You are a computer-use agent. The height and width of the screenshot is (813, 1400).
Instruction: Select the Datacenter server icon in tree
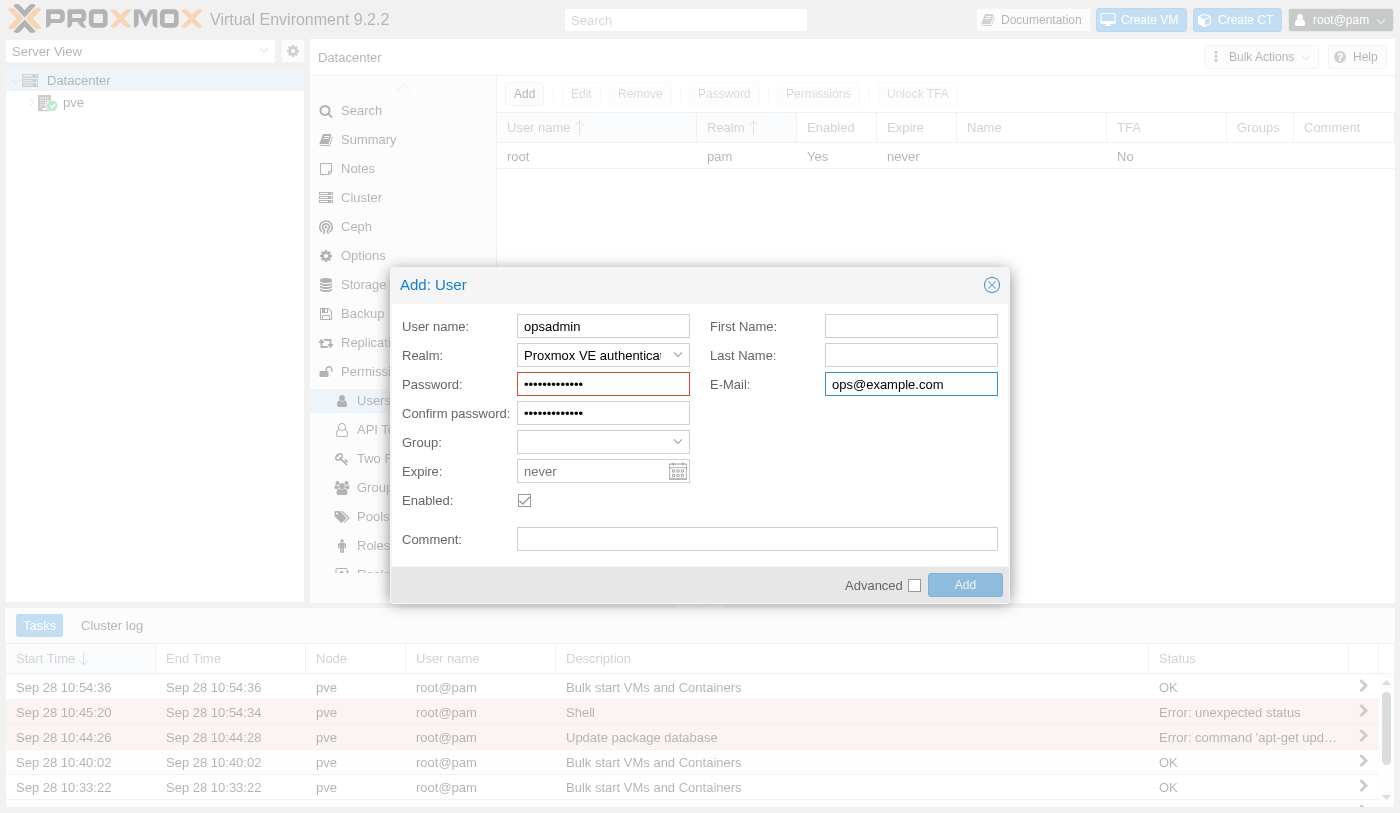pyautogui.click(x=30, y=81)
